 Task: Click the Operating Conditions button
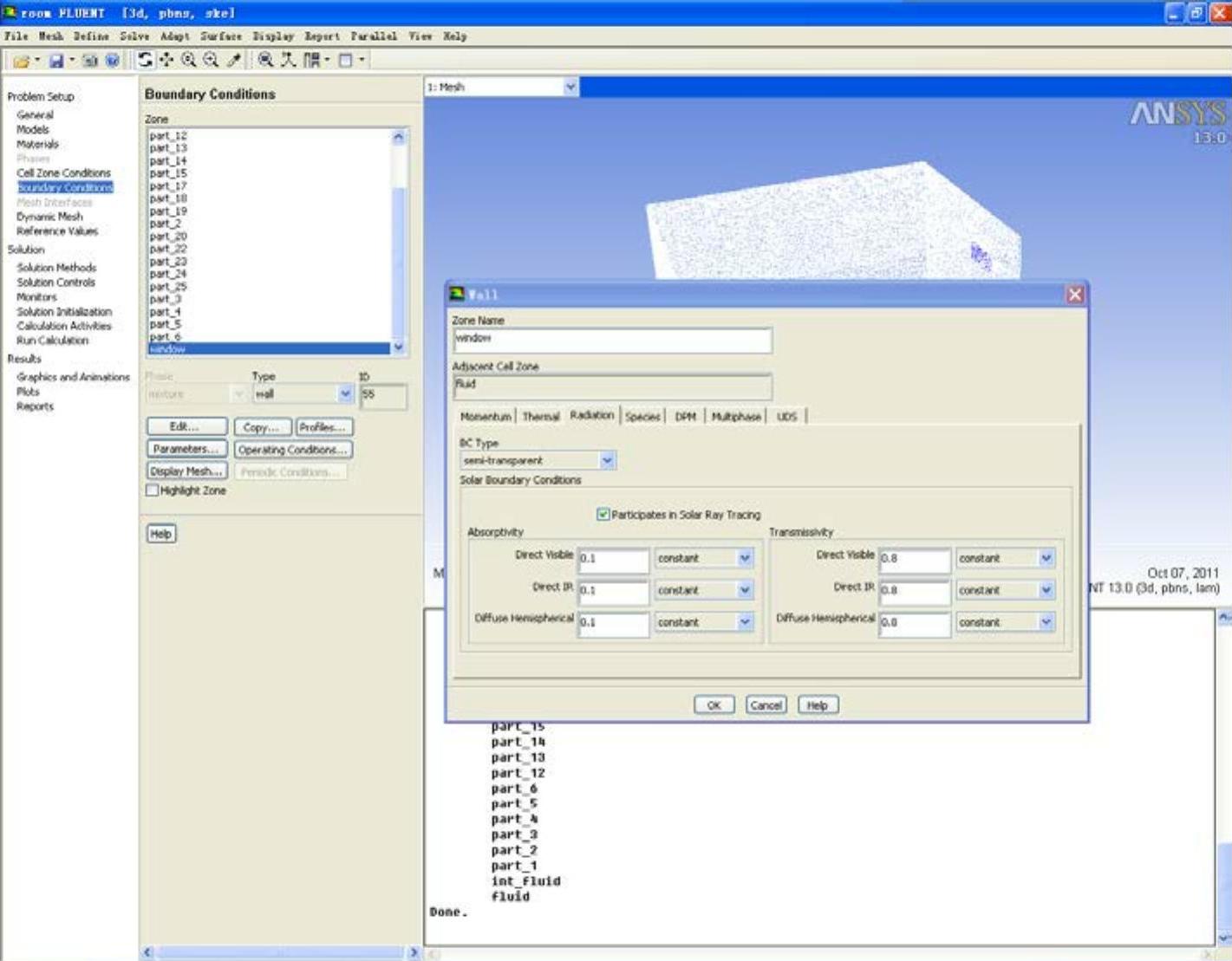click(292, 450)
